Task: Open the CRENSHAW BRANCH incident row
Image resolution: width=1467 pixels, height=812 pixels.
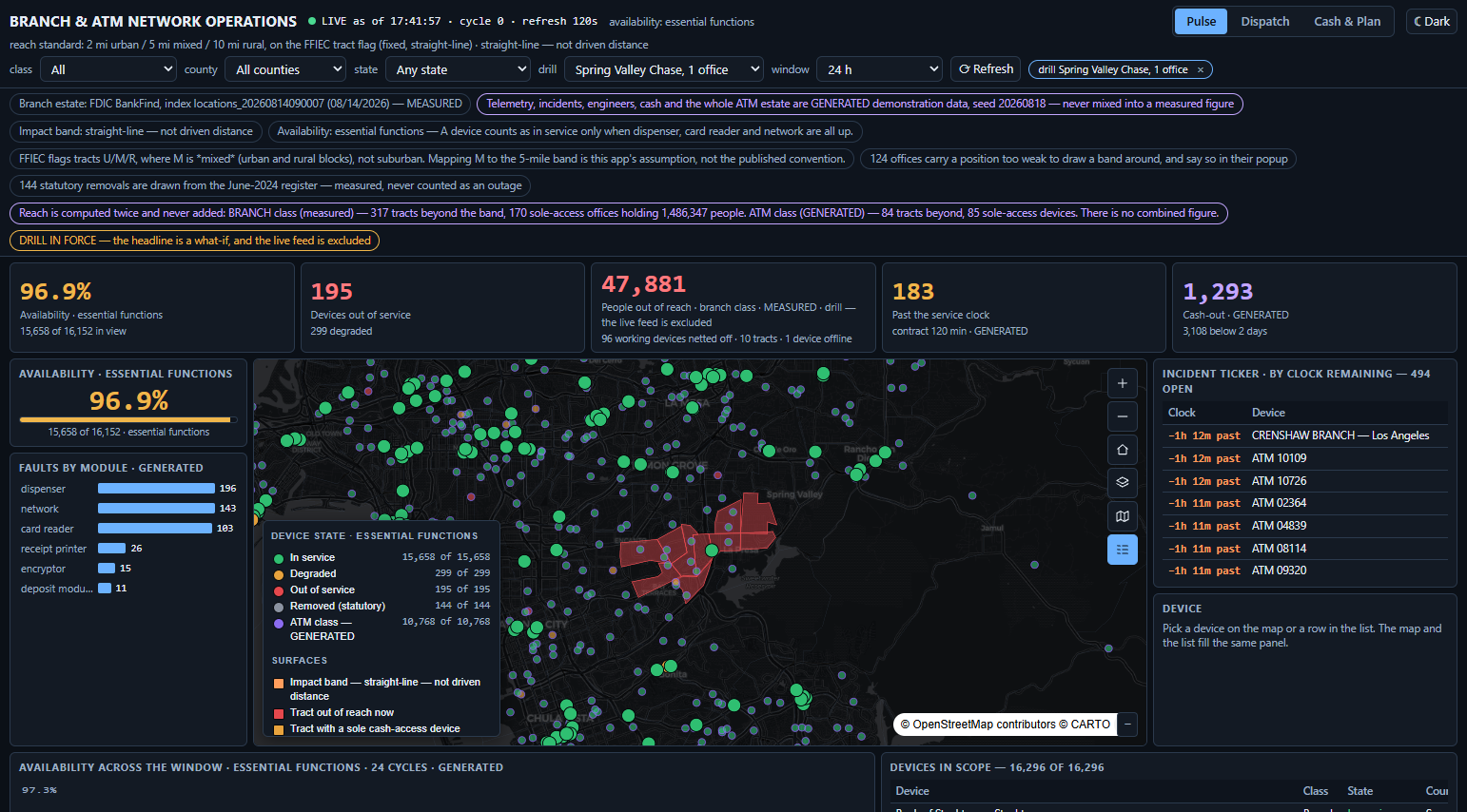Action: pyautogui.click(x=1304, y=435)
